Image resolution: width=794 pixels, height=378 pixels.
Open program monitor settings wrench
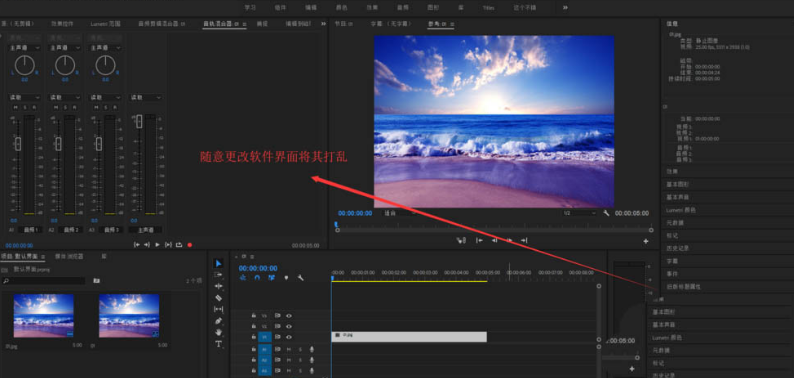pyautogui.click(x=606, y=213)
